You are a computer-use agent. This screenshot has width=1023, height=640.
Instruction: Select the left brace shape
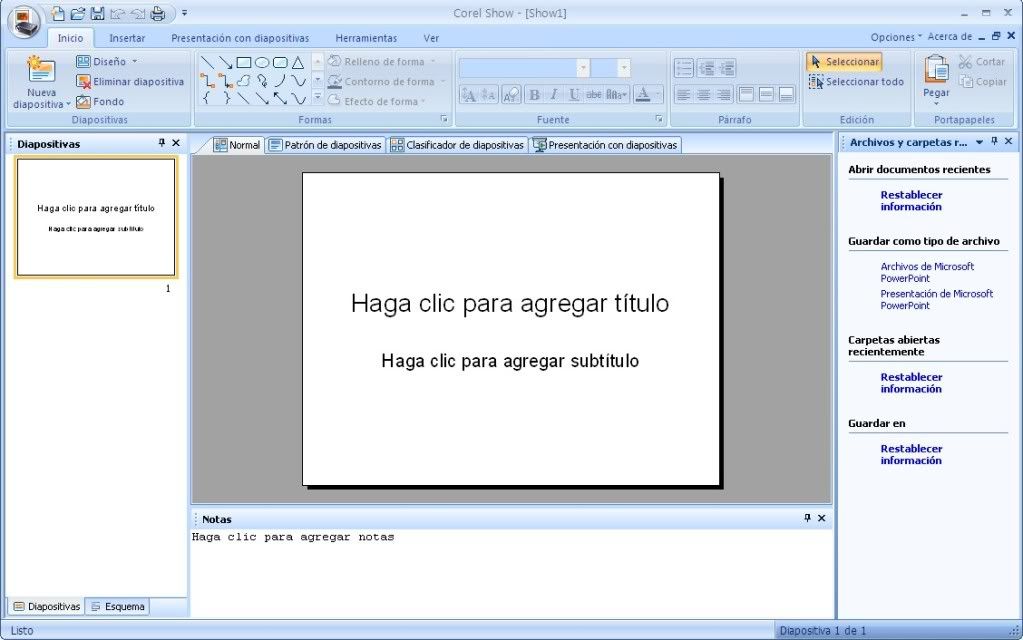pos(207,99)
